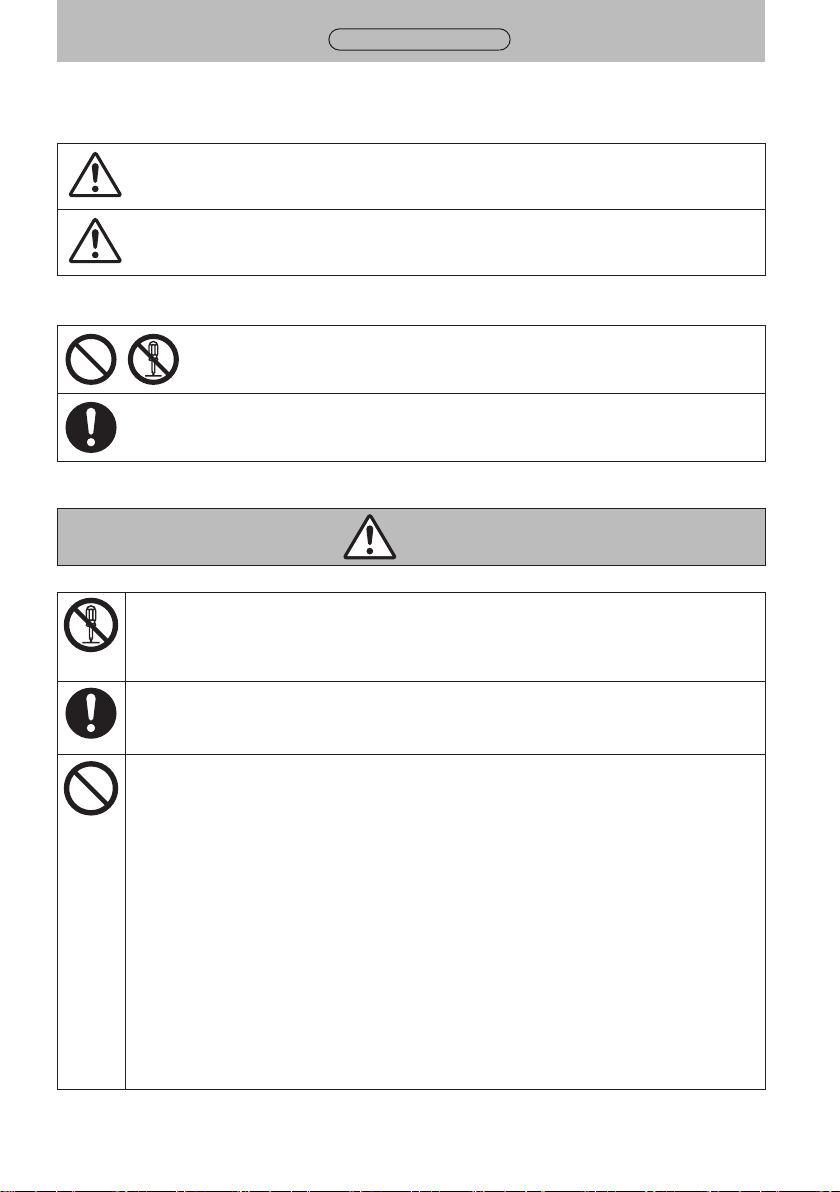Click the dashed line along the page bottom
This screenshot has width=840, height=1192.
point(420,1190)
